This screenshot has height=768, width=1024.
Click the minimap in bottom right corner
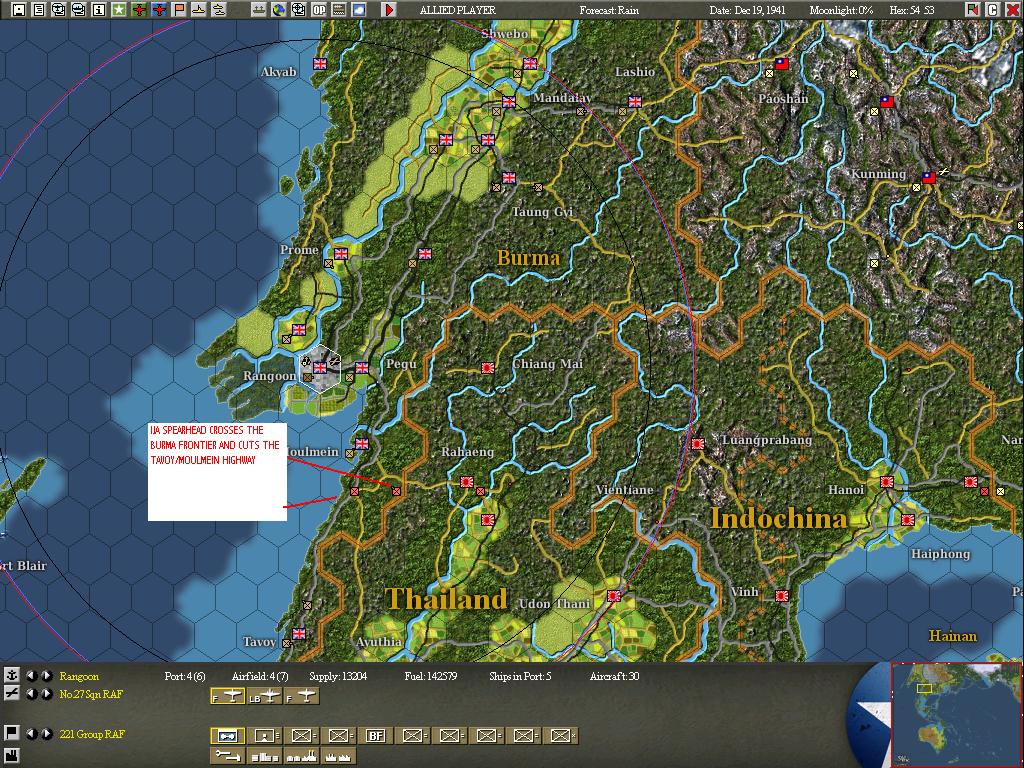(955, 714)
